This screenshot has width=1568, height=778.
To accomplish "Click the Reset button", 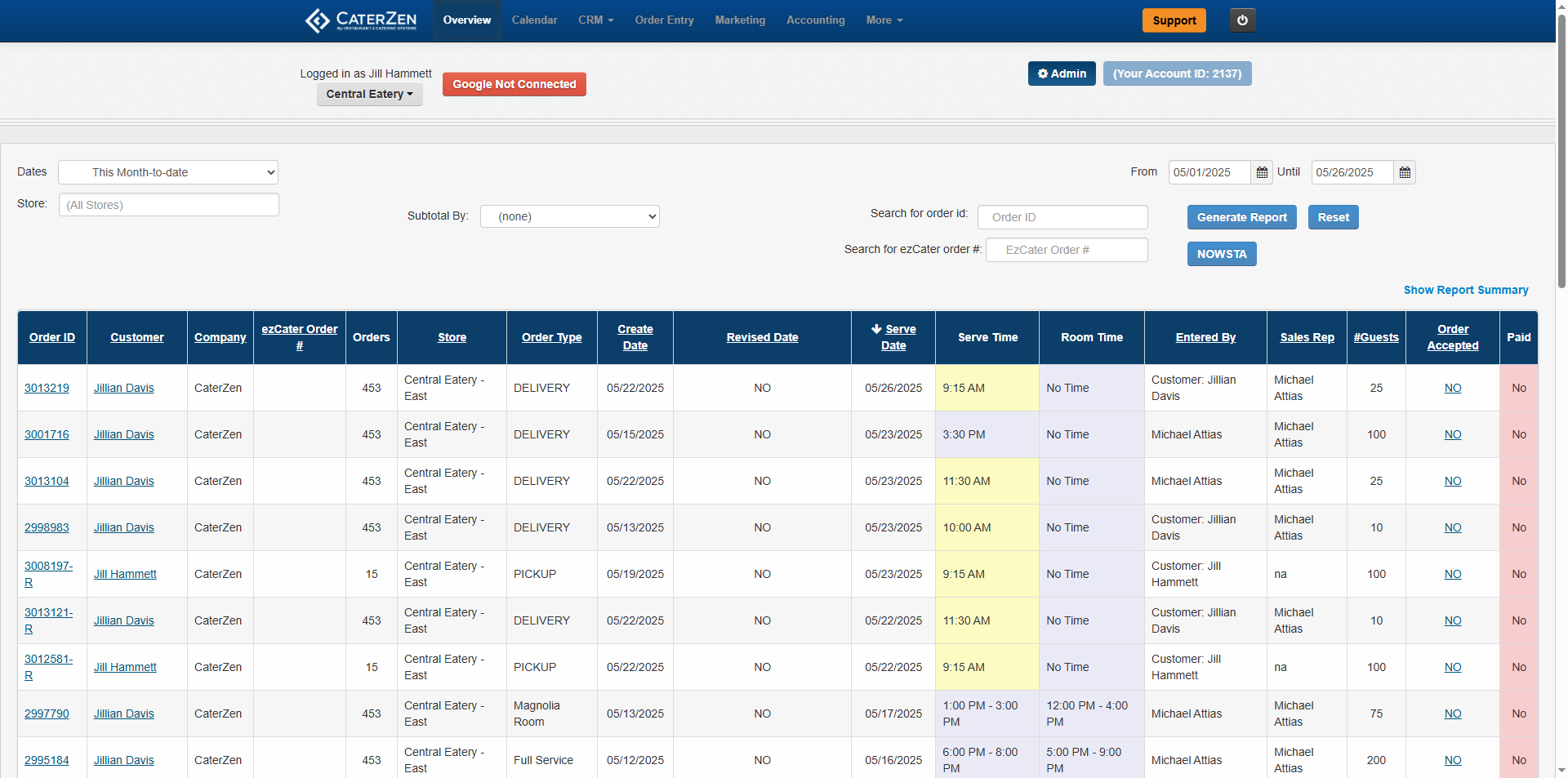I will [x=1333, y=217].
